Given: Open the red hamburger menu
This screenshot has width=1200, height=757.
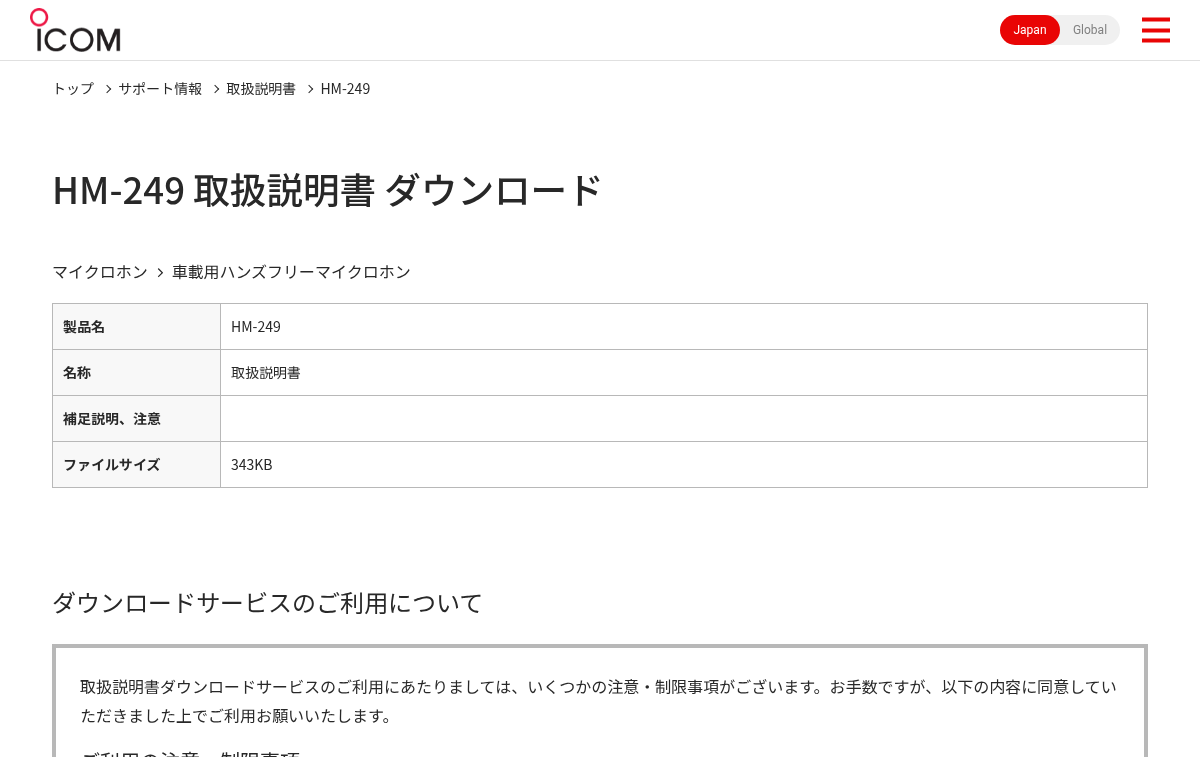Looking at the screenshot, I should 1155,30.
